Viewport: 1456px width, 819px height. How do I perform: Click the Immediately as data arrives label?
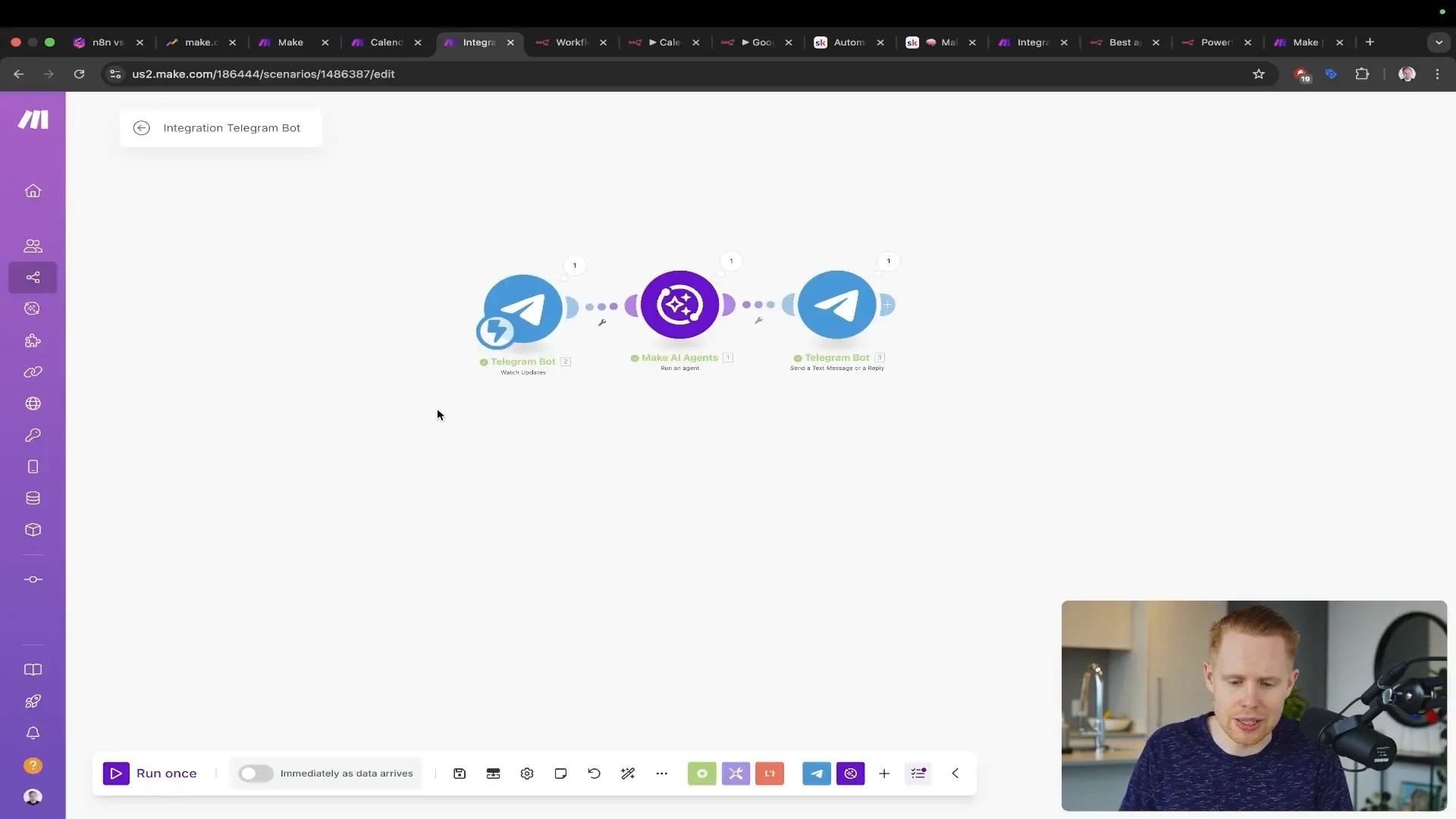tap(347, 773)
